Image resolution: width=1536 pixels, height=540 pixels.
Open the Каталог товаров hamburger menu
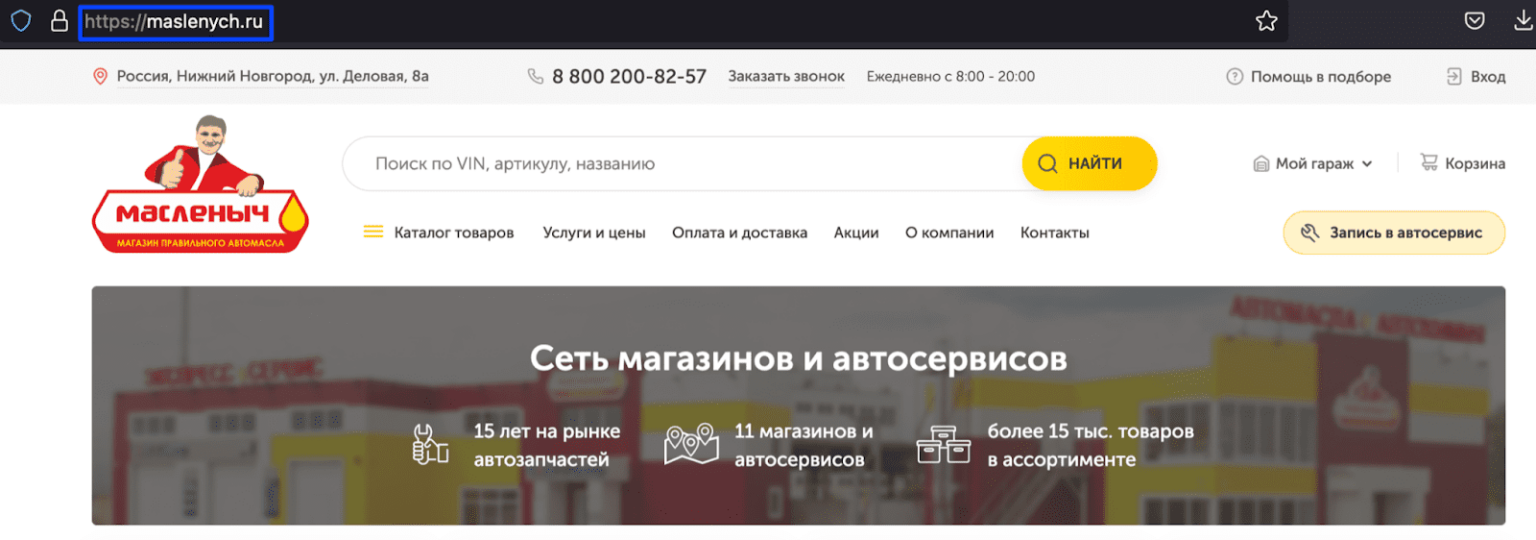(374, 232)
